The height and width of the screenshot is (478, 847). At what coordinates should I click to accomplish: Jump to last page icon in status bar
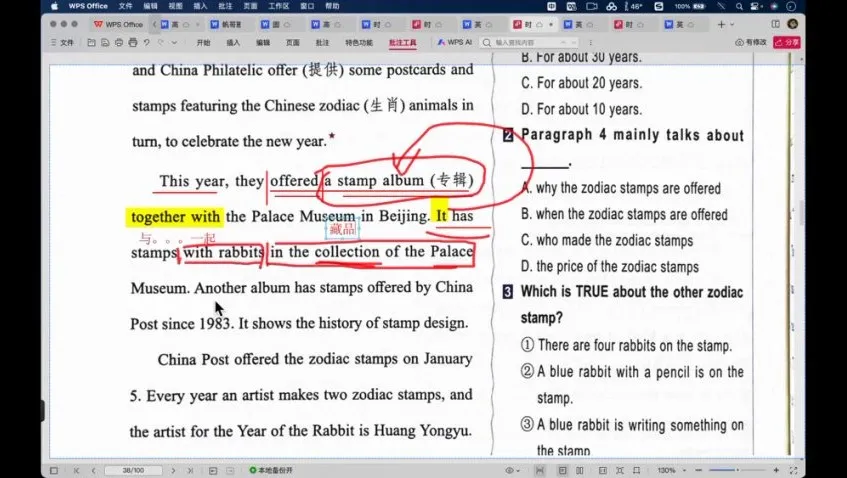[x=190, y=470]
